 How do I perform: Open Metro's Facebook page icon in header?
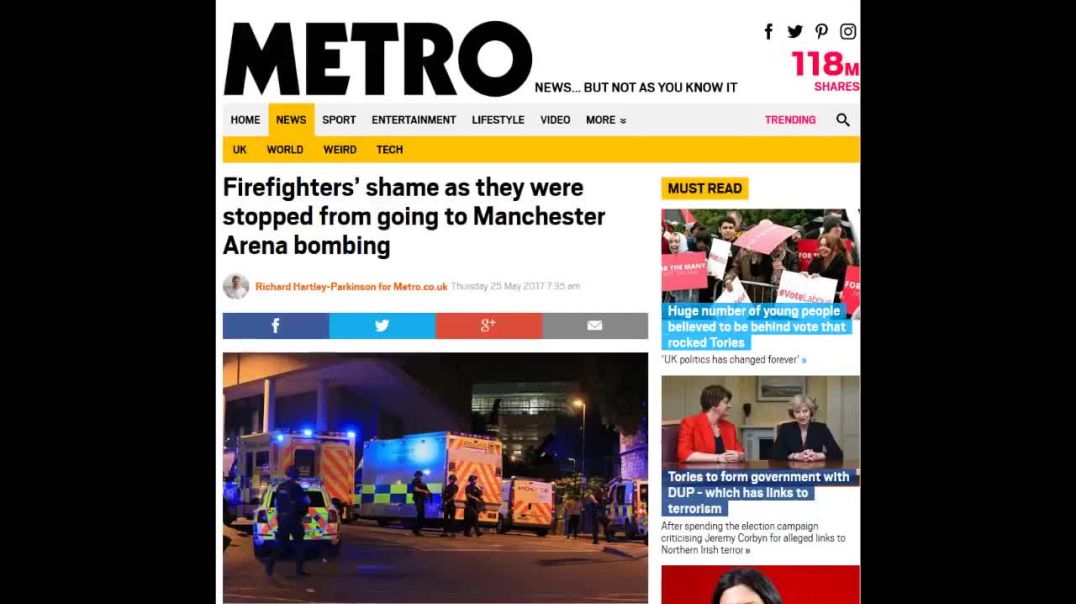(x=769, y=32)
